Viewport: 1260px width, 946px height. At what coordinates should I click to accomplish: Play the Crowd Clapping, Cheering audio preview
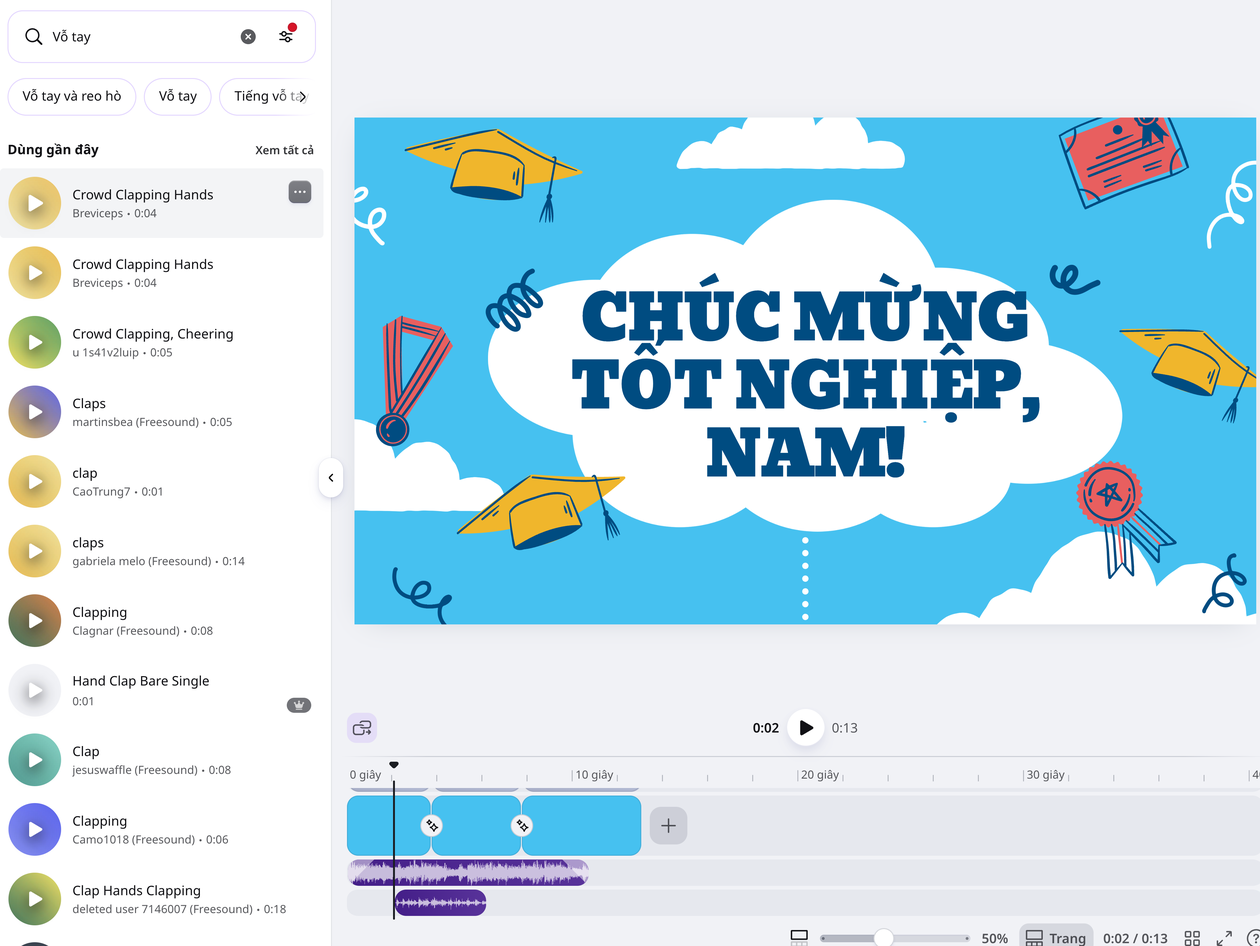coord(35,342)
